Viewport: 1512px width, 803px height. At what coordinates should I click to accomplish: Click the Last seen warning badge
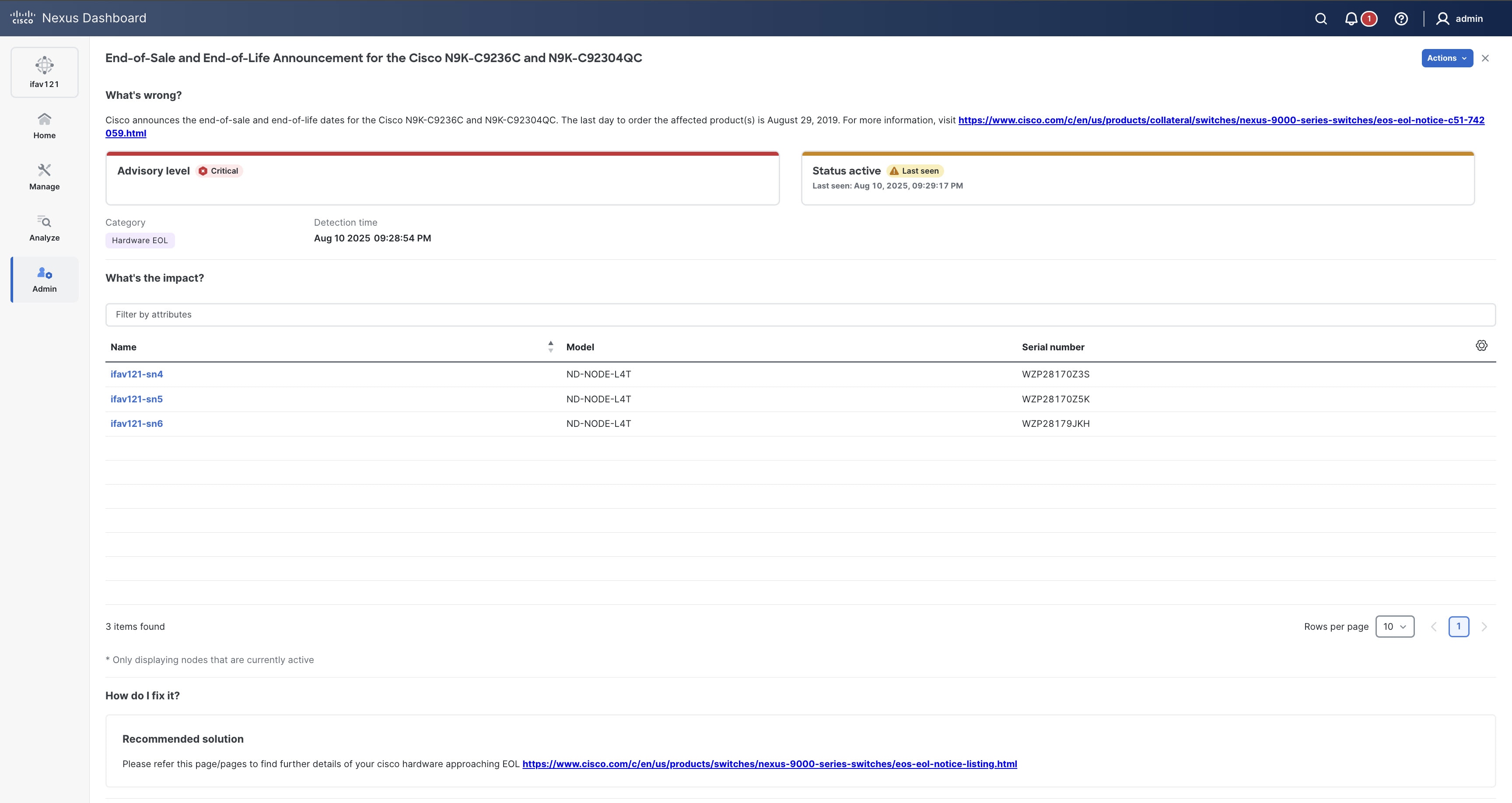(914, 171)
